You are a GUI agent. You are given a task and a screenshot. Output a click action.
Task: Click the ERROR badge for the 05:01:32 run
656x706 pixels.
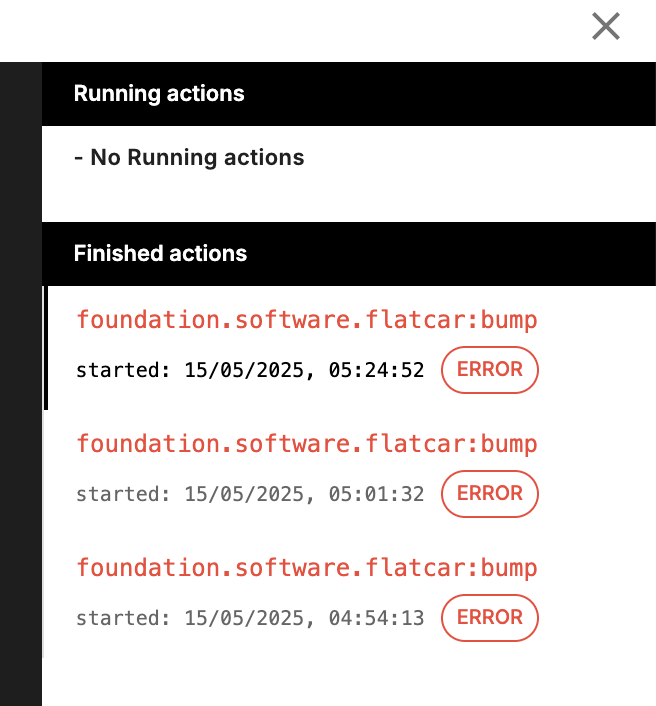[x=490, y=494]
